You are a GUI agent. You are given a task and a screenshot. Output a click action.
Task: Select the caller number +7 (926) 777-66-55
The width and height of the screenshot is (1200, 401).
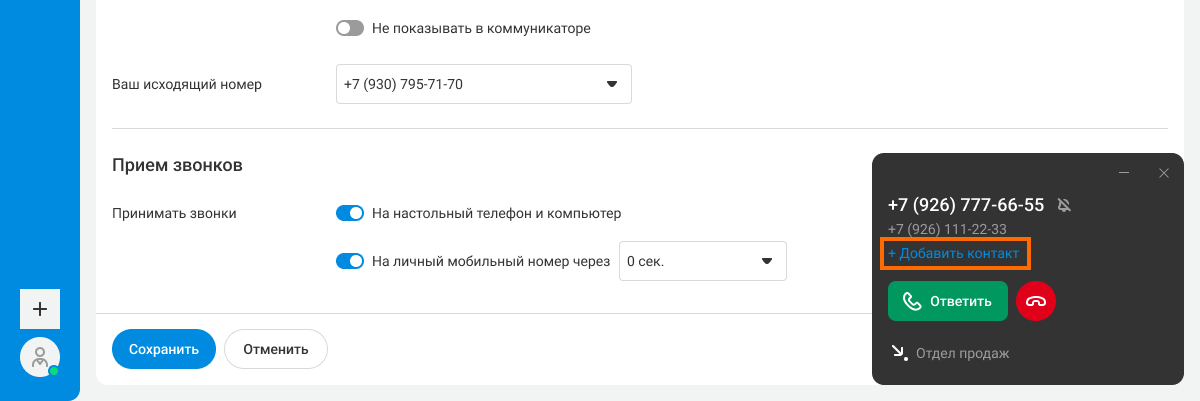point(966,205)
